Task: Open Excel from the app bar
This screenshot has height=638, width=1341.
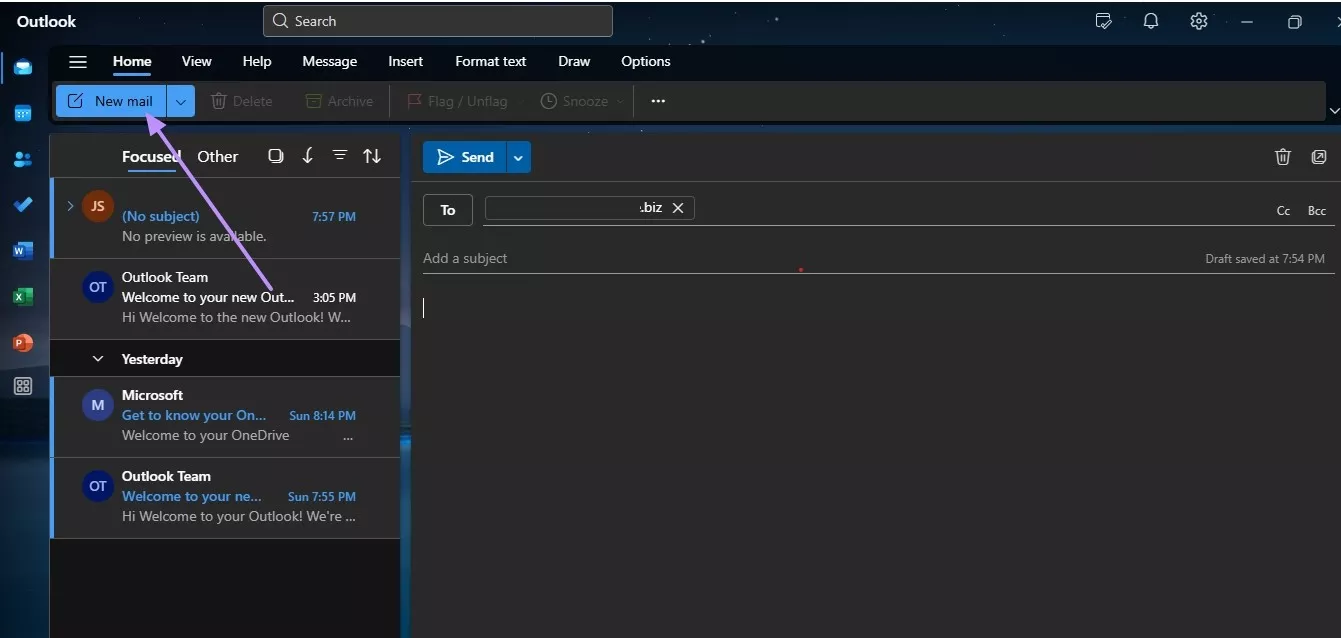Action: click(x=22, y=296)
